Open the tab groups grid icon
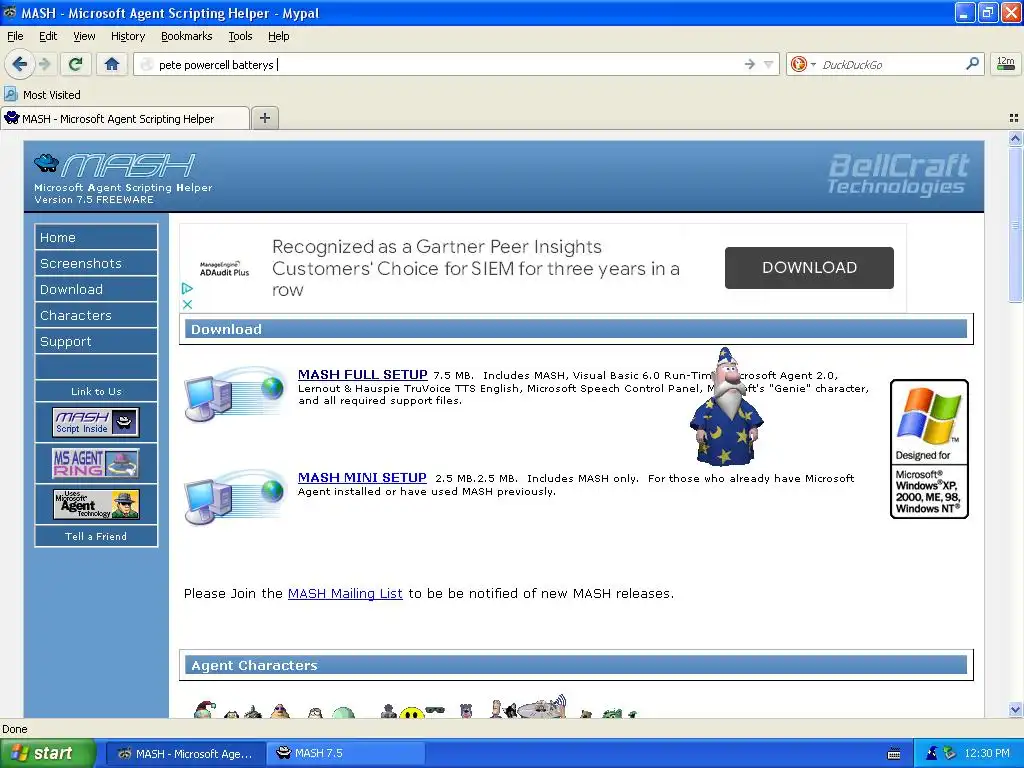 coord(1014,118)
